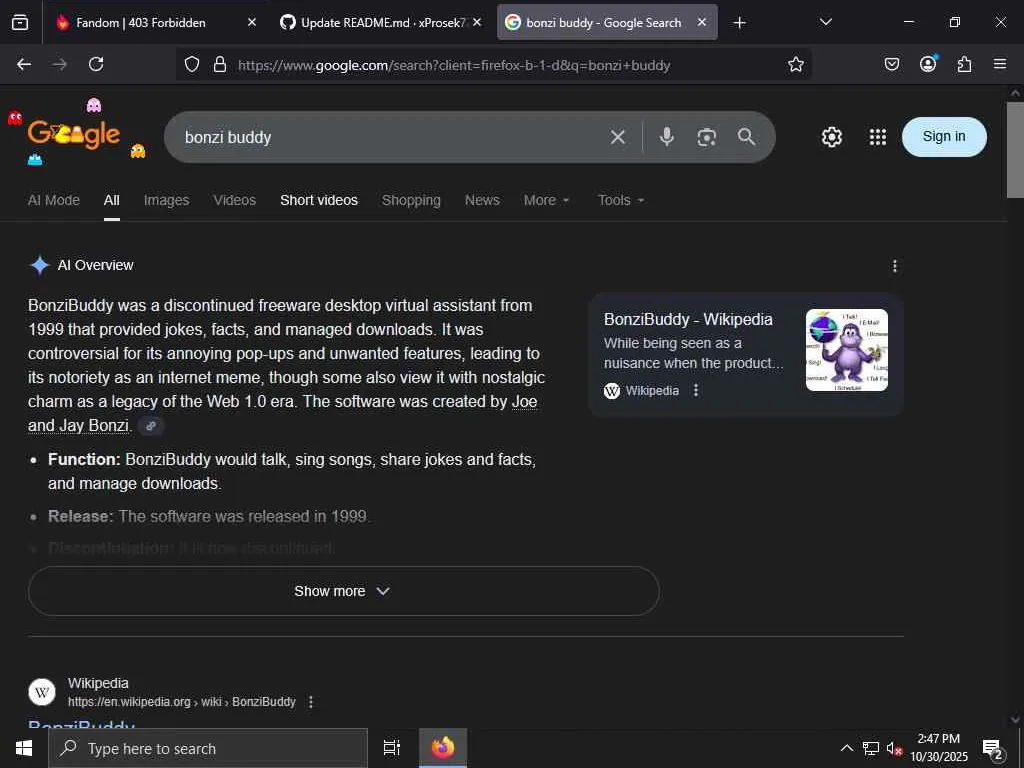Image resolution: width=1024 pixels, height=768 pixels.
Task: Clear the search box text
Action: point(618,137)
